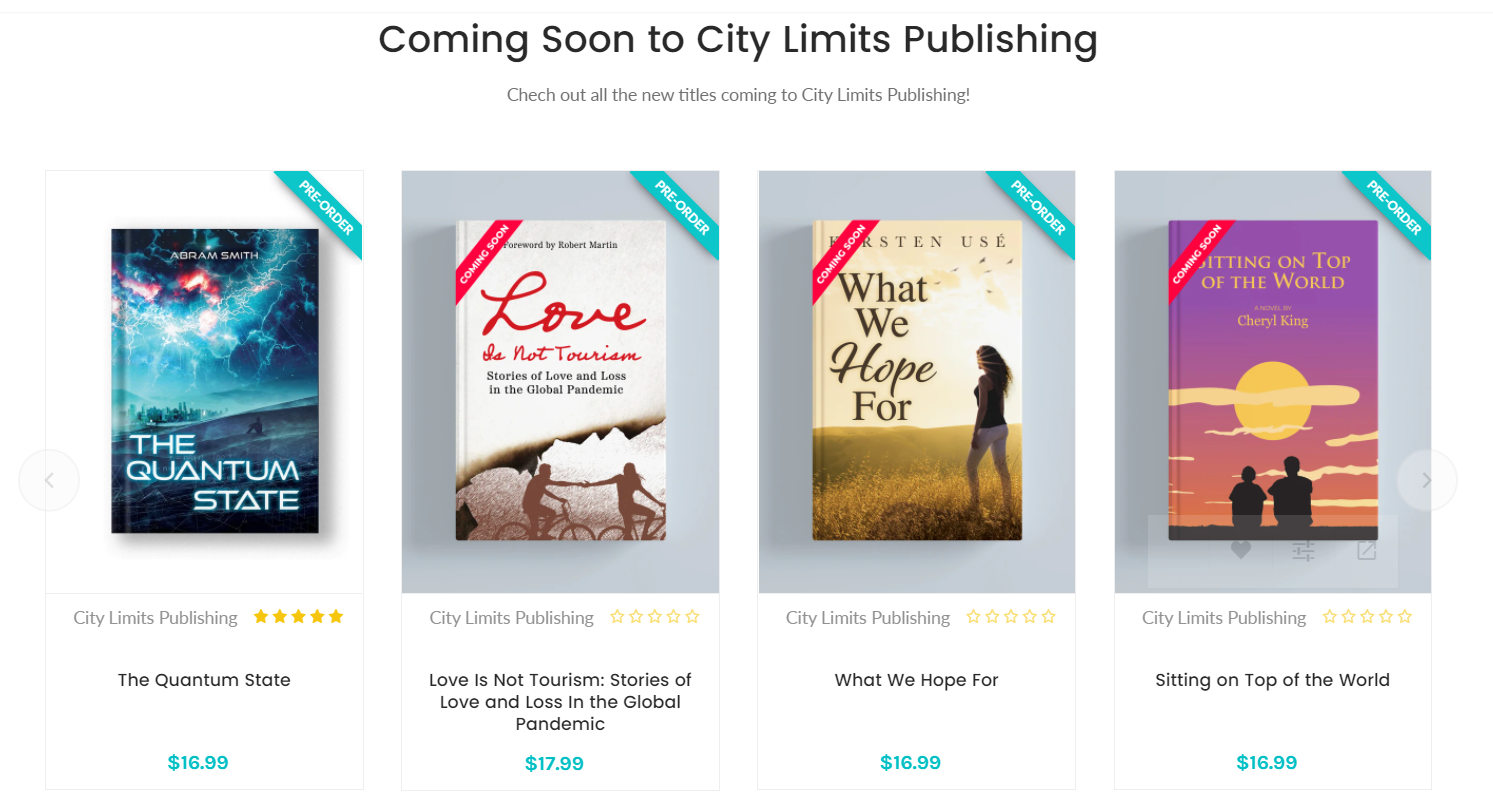Screen dimensions: 1493x795
Task: Open the What We Hope For title link
Action: 917,680
